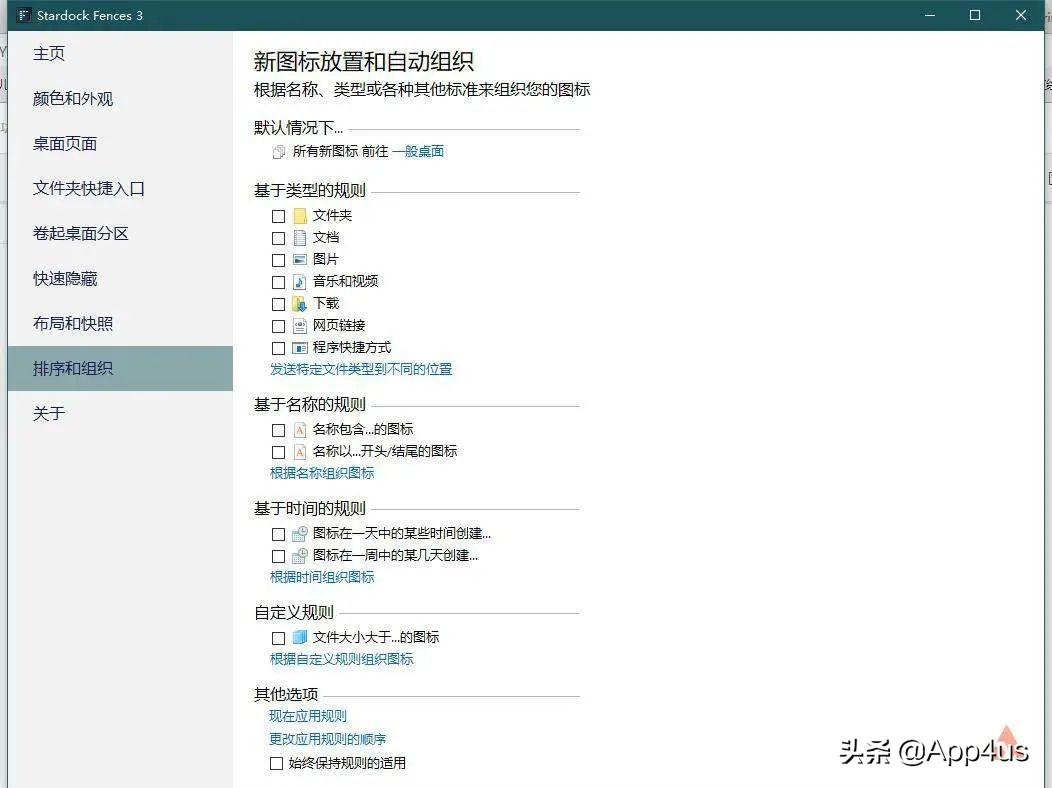1052x788 pixels.
Task: Toggle the 图标在一天中的某些时间创建 rule
Action: point(277,533)
